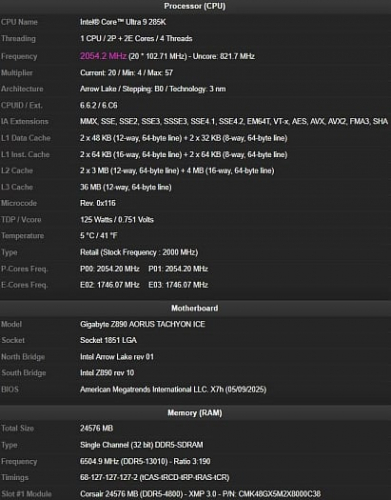Click the E02: 1746.07 MHz core frequency

tap(110, 285)
